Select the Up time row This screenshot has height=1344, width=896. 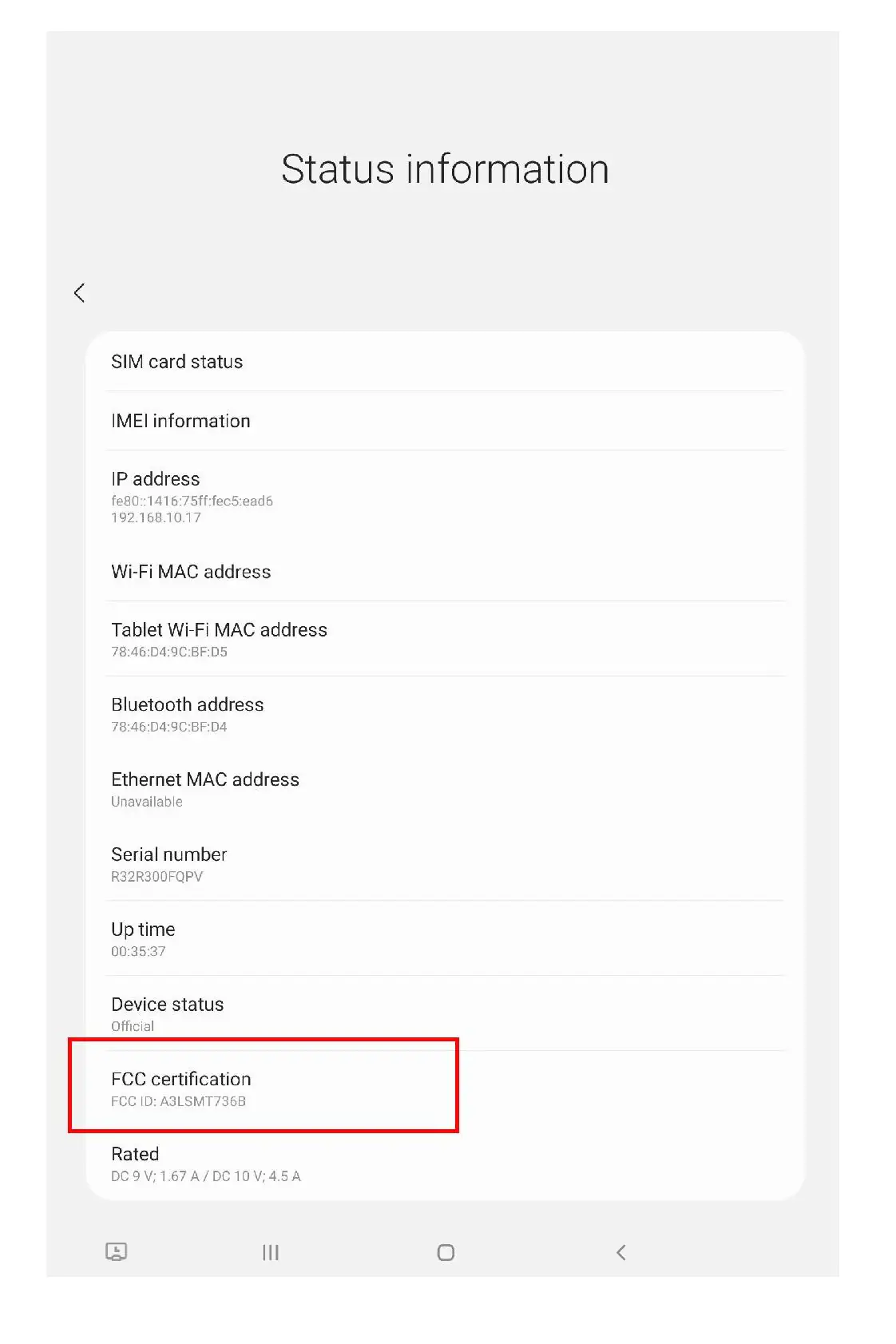point(445,938)
